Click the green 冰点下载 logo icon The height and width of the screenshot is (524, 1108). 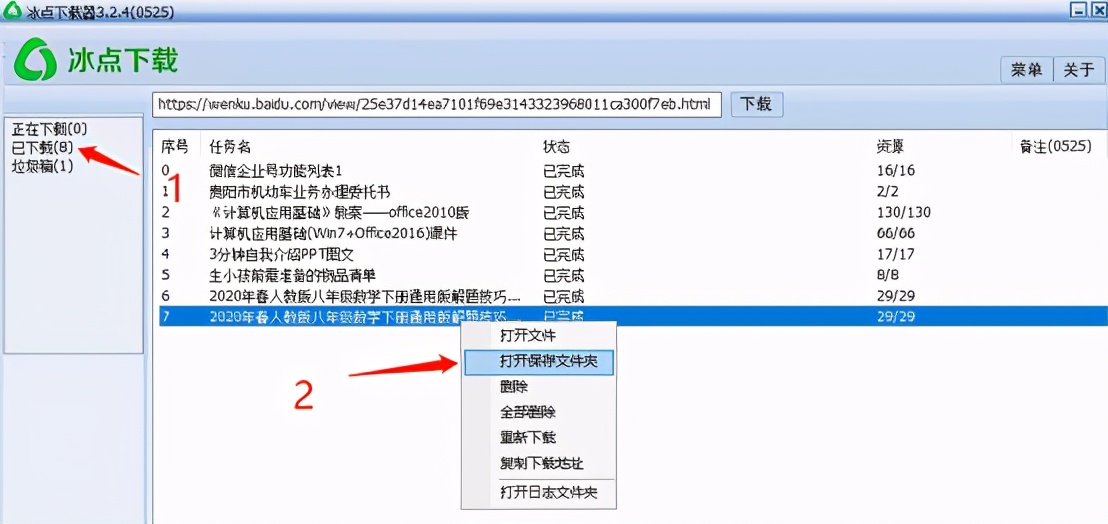[35, 59]
